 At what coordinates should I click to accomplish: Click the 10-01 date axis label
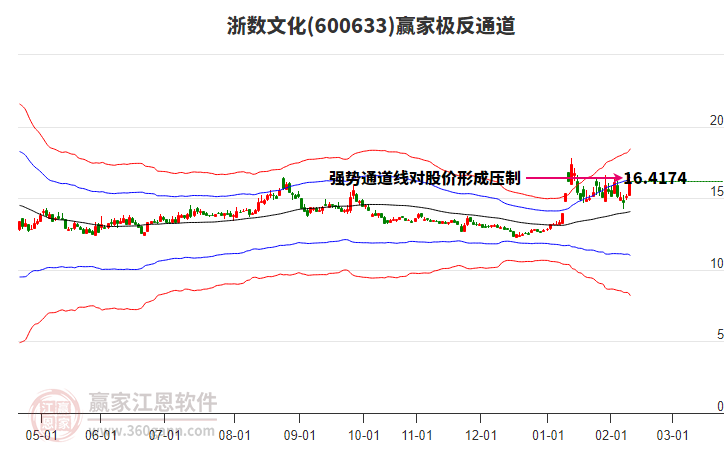click(x=363, y=435)
